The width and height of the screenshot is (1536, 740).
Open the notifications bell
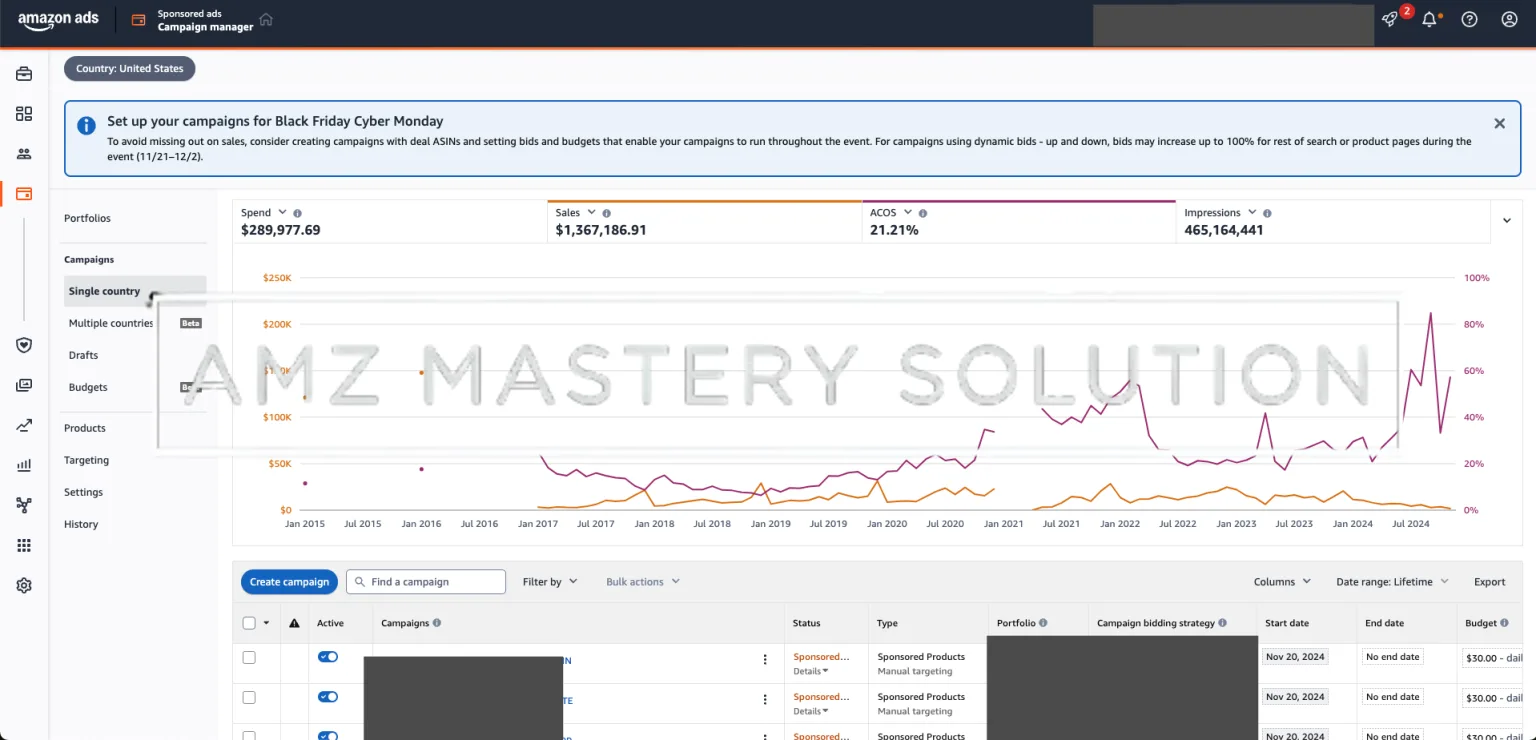coord(1429,19)
